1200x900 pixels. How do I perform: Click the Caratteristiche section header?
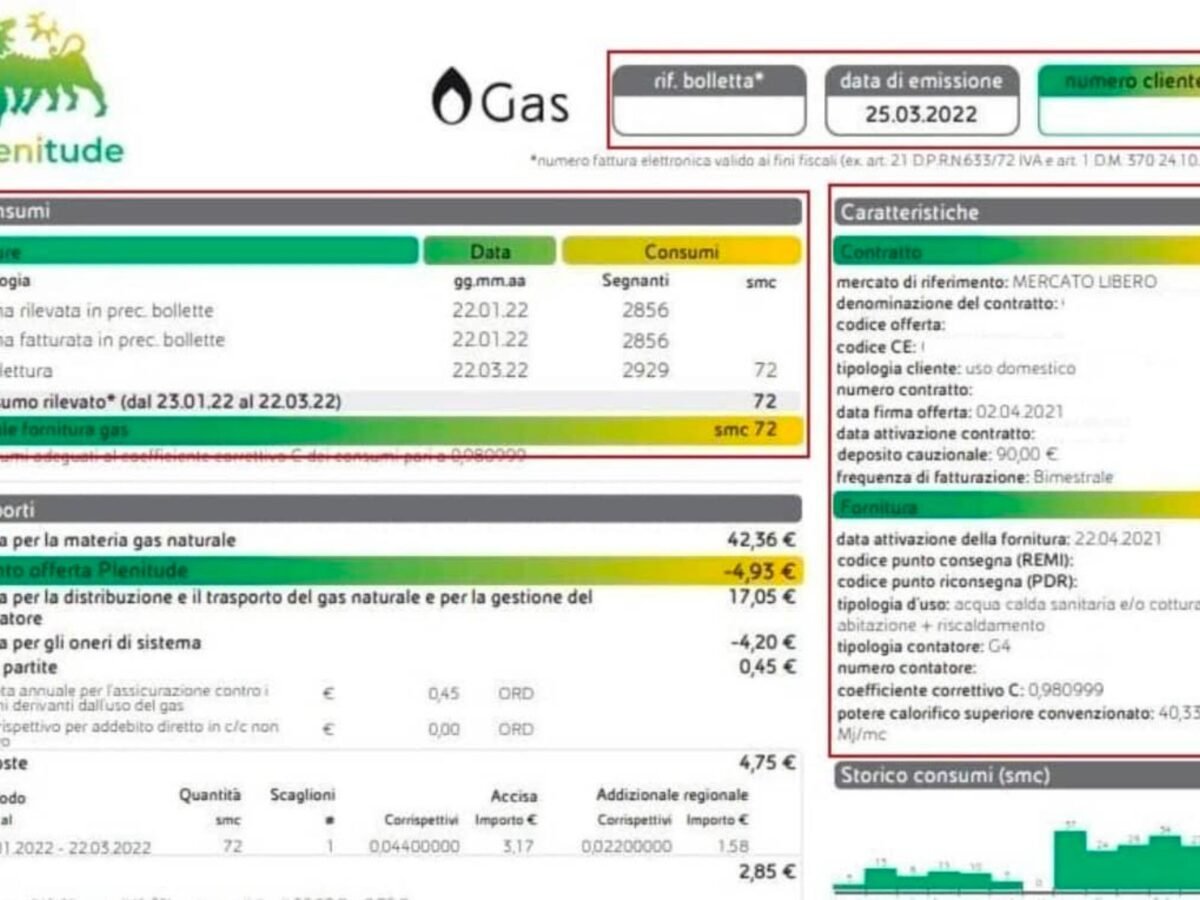(1017, 212)
